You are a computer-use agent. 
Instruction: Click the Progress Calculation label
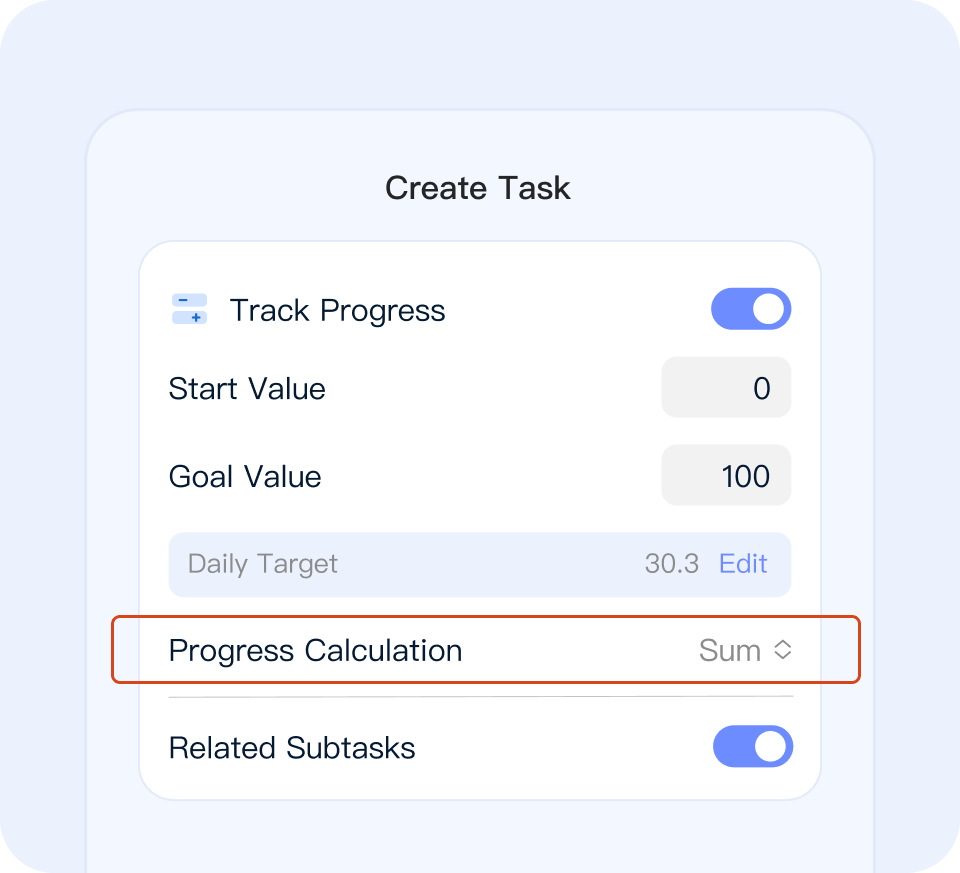315,651
